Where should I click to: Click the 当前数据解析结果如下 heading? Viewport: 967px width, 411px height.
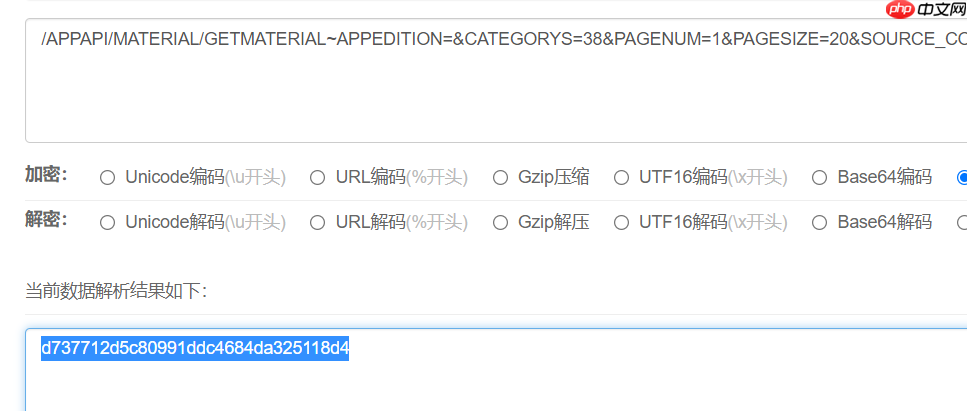point(116,291)
